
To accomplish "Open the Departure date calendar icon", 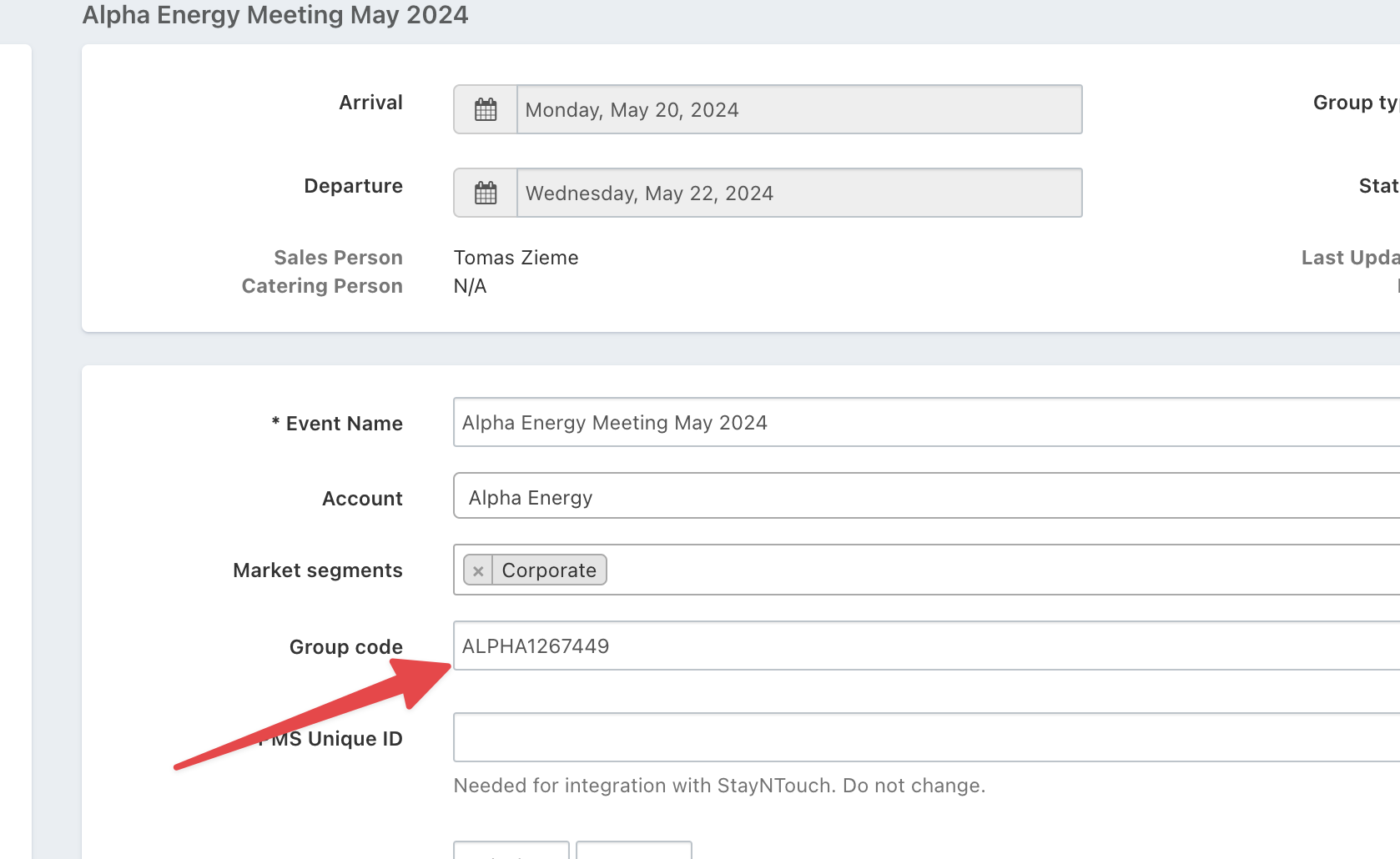I will tap(486, 193).
